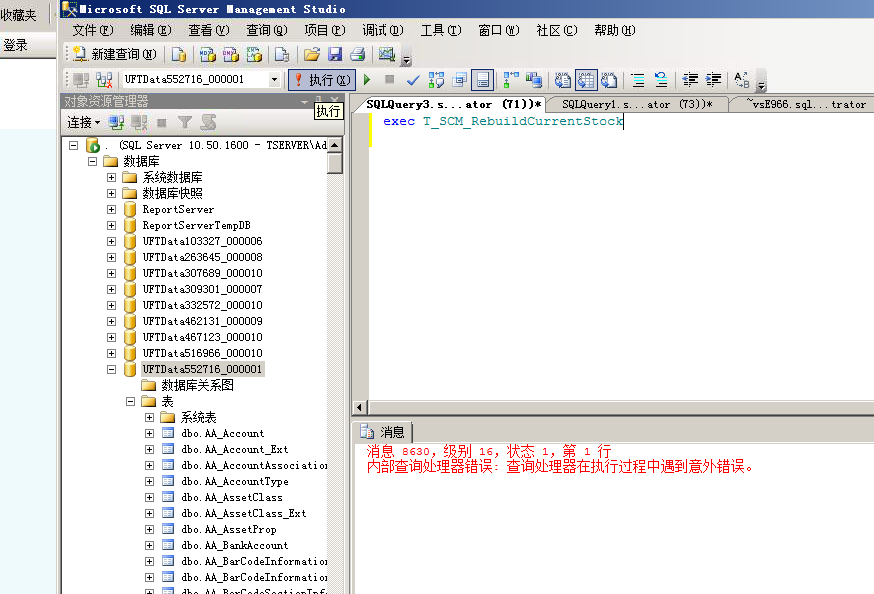
Task: Collapse the 数据库 folder node
Action: tap(92, 162)
